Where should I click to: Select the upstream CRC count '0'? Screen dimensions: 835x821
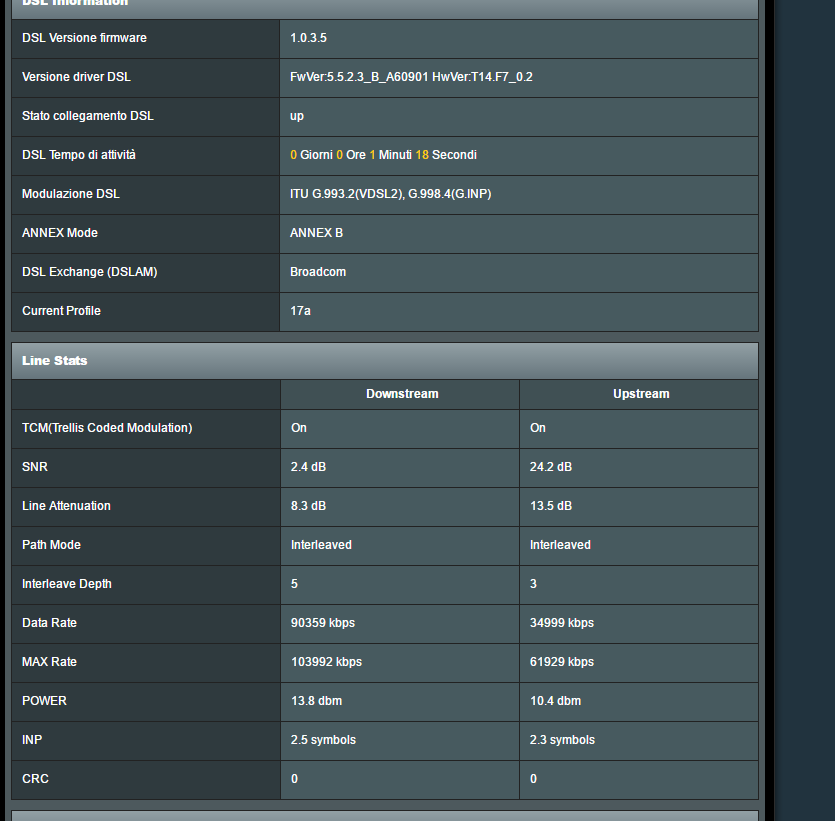pos(534,779)
